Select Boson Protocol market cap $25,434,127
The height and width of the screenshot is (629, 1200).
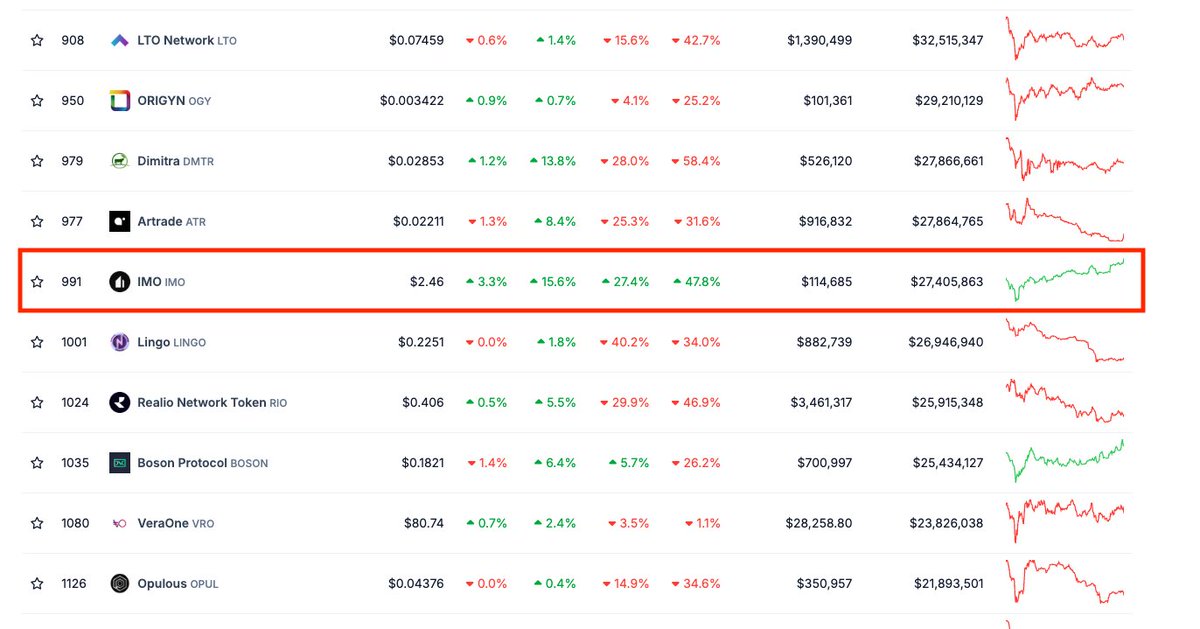[948, 463]
